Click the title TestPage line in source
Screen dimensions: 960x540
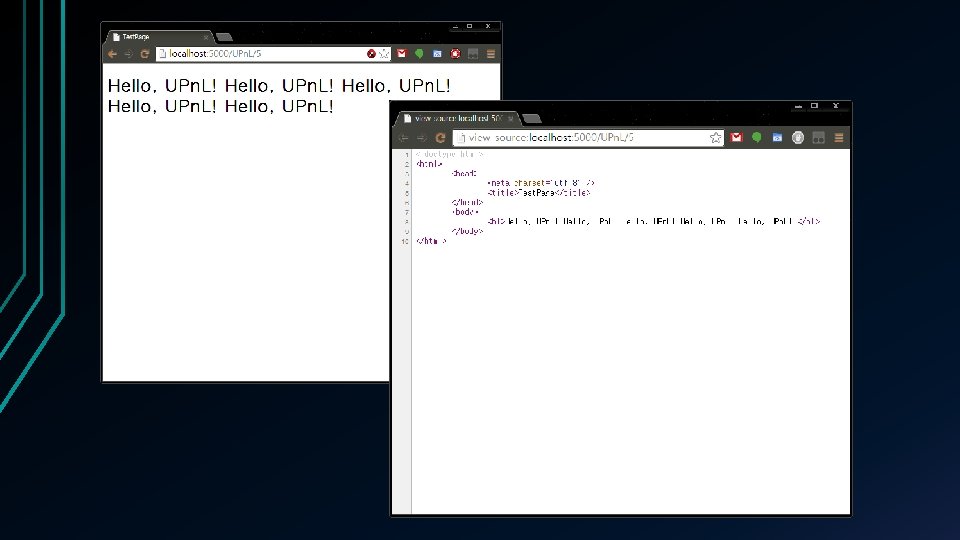coord(539,193)
